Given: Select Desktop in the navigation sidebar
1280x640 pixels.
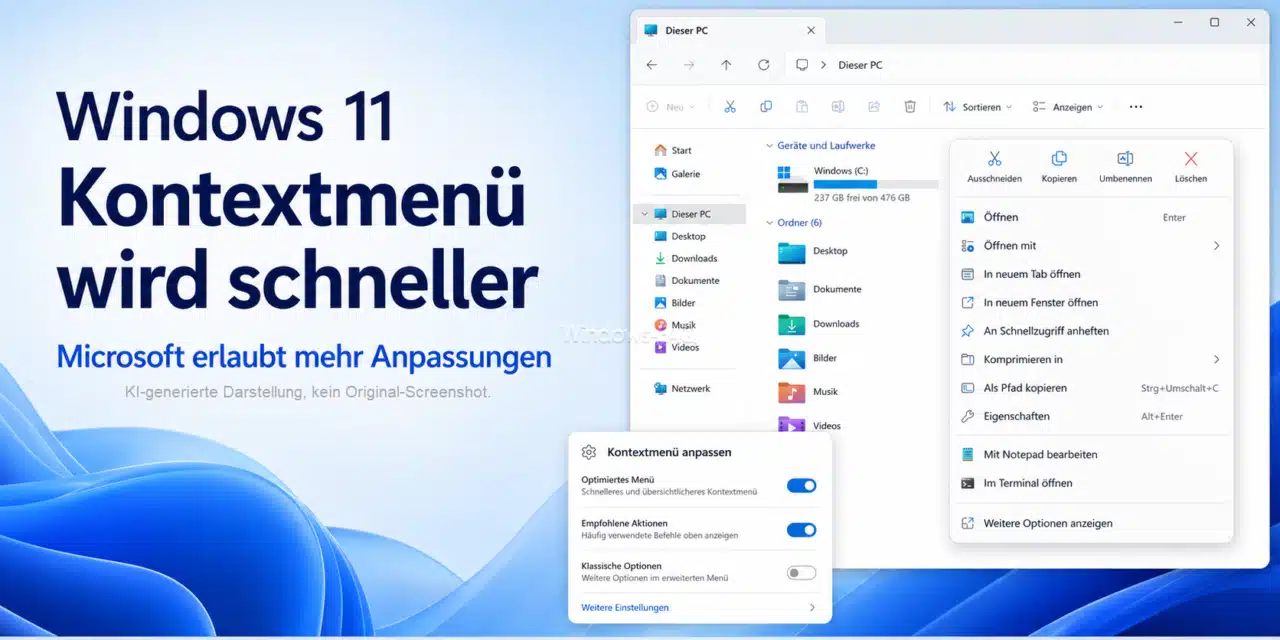Looking at the screenshot, I should [x=680, y=236].
